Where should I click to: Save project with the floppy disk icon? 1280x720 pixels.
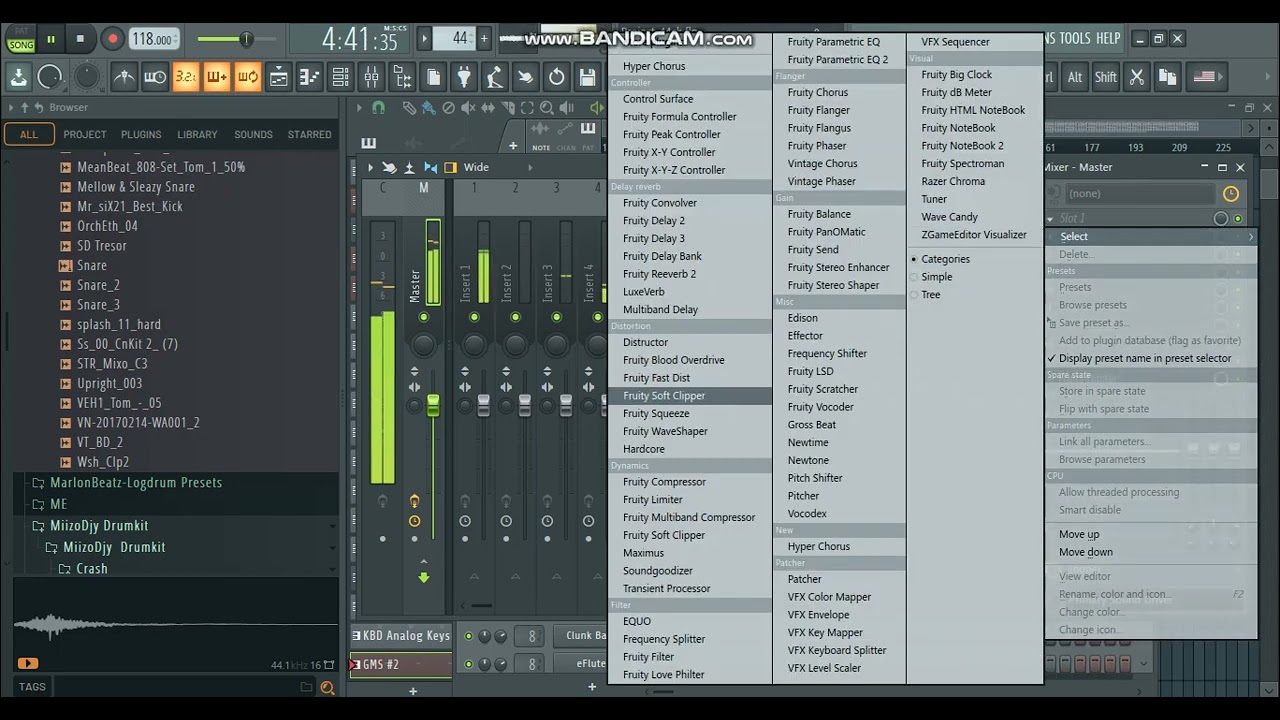click(x=588, y=77)
